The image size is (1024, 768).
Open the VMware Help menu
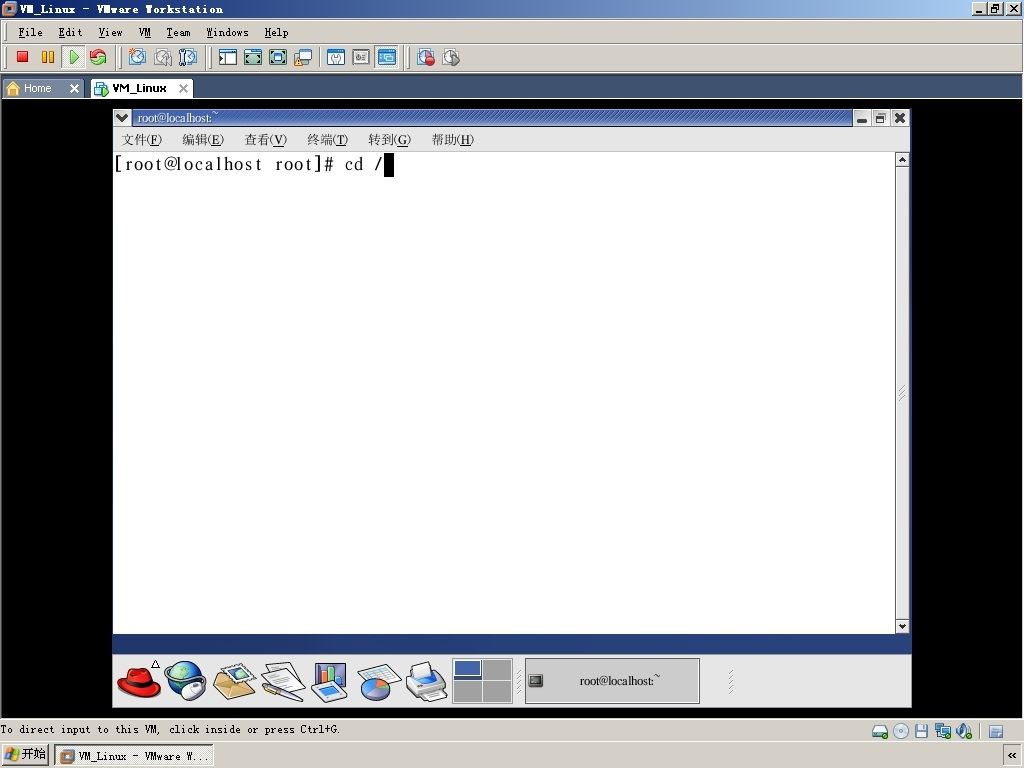click(276, 32)
